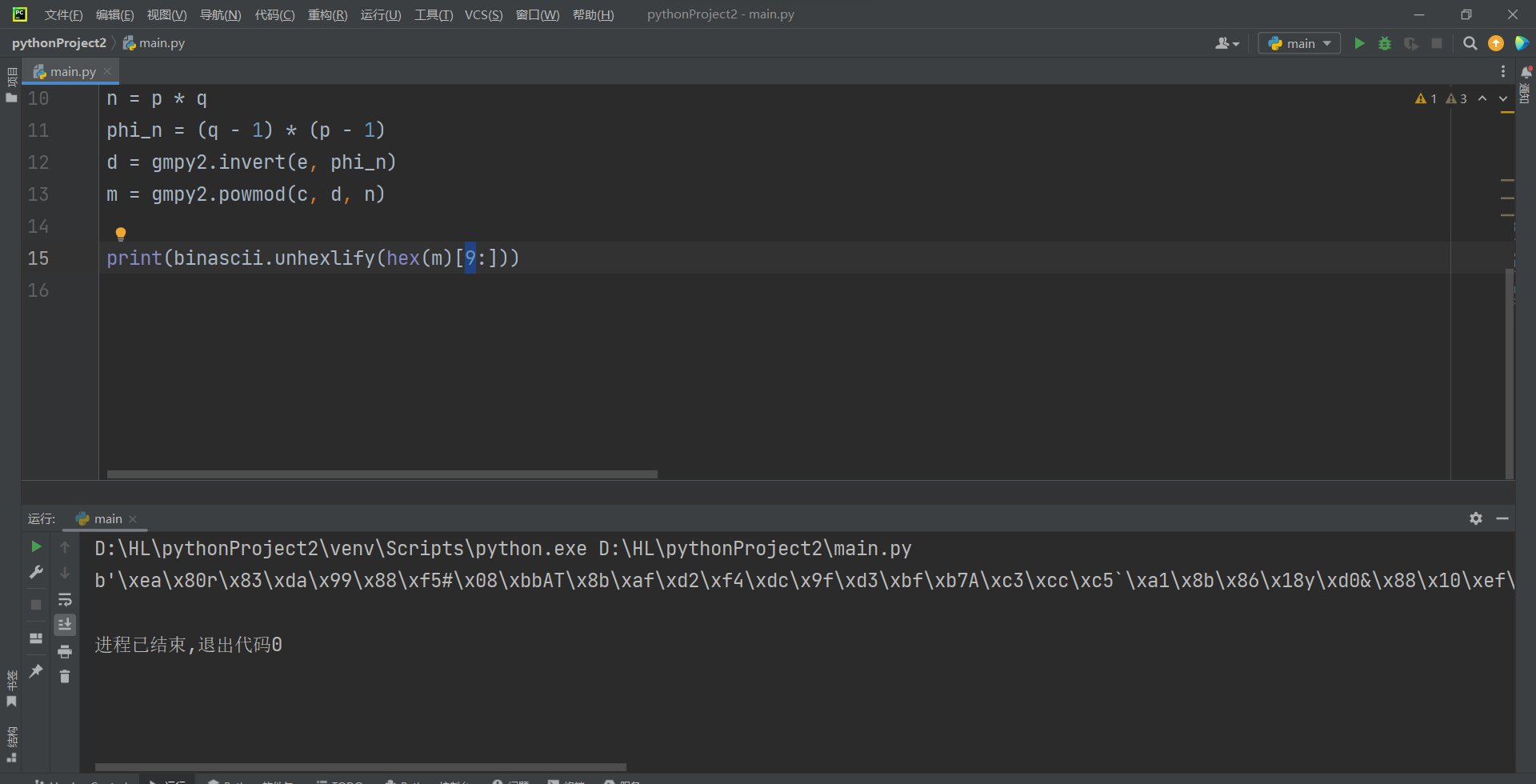The height and width of the screenshot is (784, 1536).
Task: Rerun main in the Run panel
Action: tap(36, 546)
